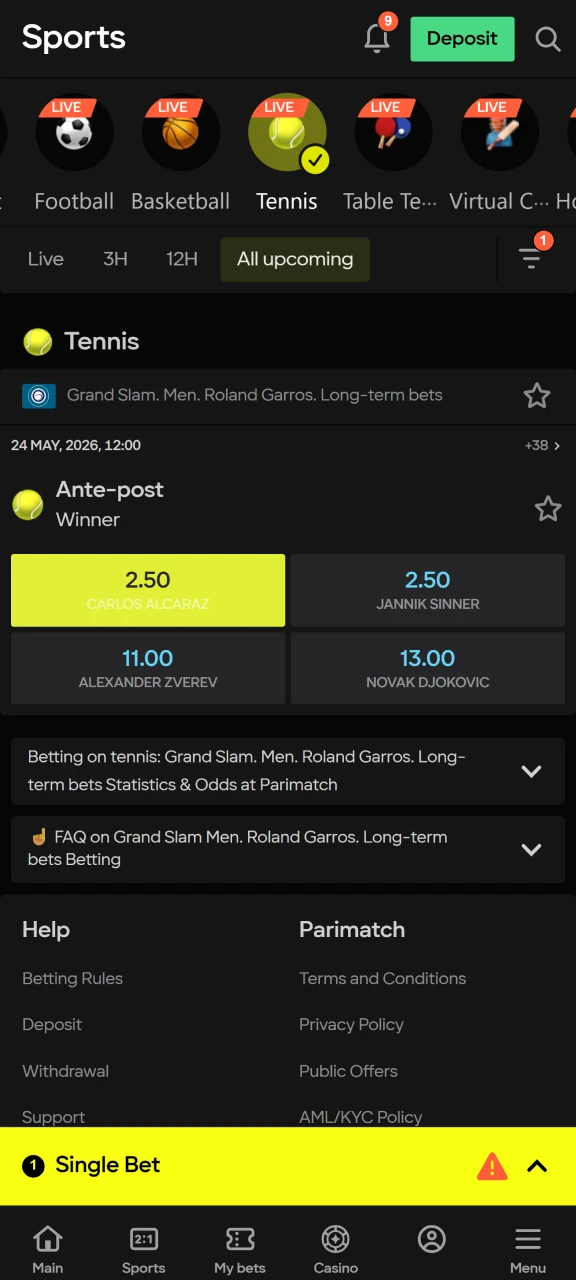Select the Football sport icon
This screenshot has height=1280, width=576.
pos(74,131)
